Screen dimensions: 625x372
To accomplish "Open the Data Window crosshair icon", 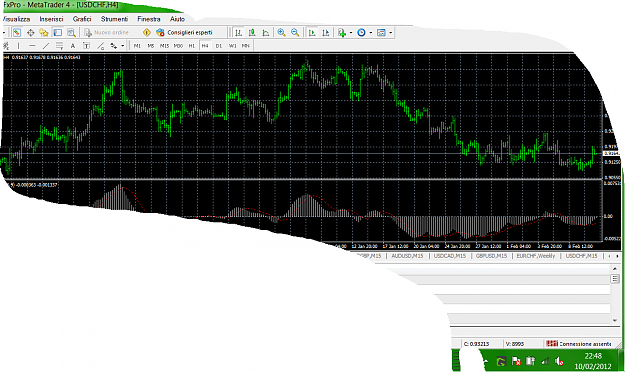I will [x=30, y=33].
